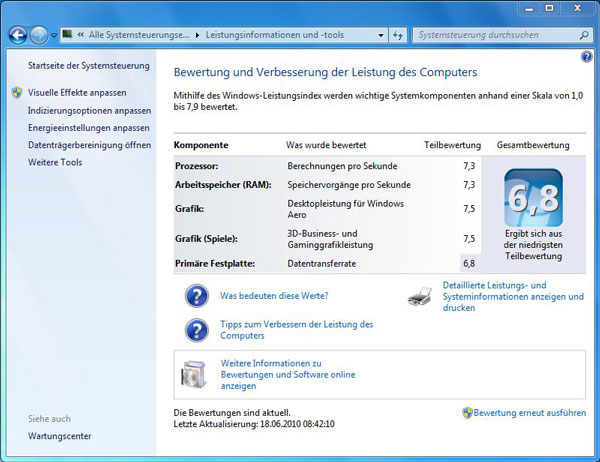
Task: Click the refresh button beside address bar
Action: pyautogui.click(x=398, y=35)
